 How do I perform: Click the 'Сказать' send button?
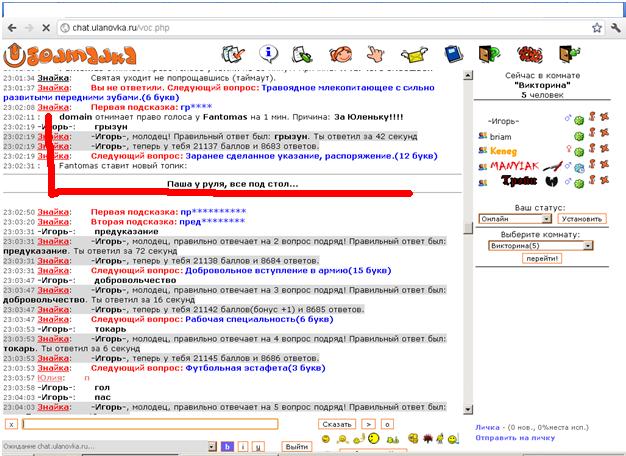[336, 424]
